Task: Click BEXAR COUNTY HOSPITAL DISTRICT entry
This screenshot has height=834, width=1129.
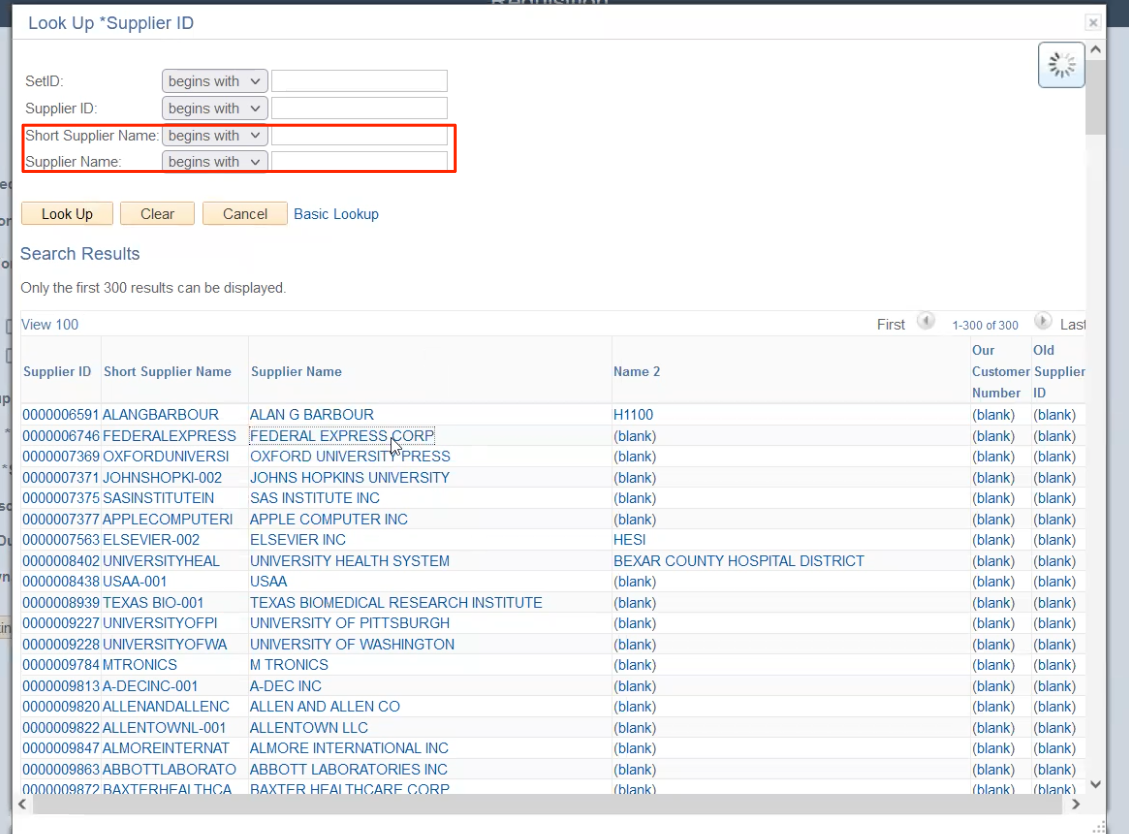Action: (739, 561)
